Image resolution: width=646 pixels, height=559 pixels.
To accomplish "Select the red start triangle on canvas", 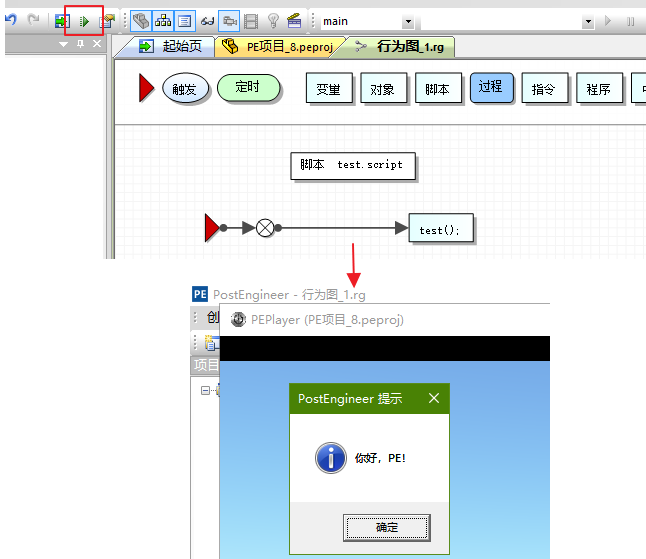I will (212, 227).
